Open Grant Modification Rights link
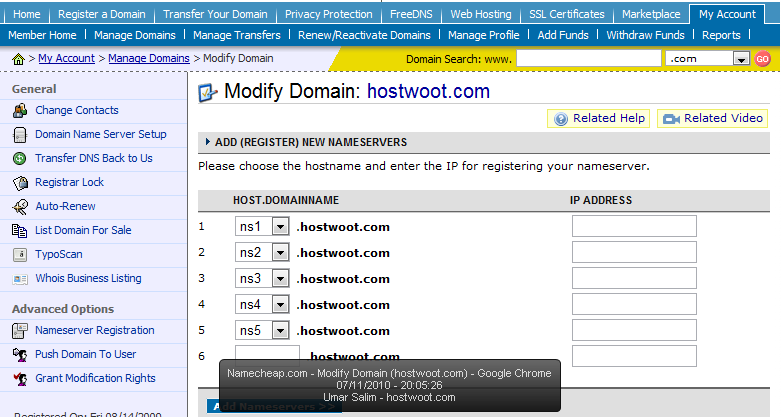781x417 pixels. [95, 378]
